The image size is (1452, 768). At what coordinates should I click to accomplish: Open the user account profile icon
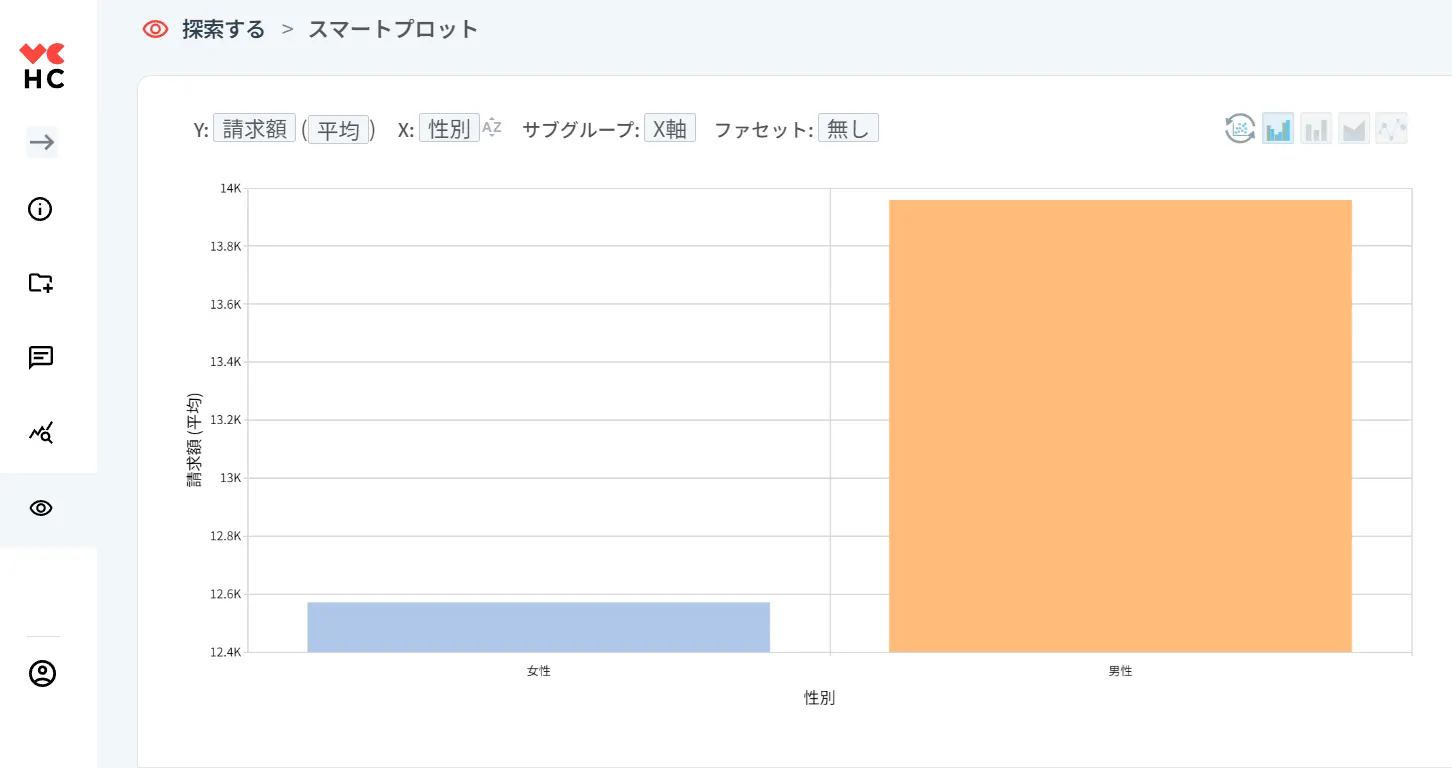point(42,673)
